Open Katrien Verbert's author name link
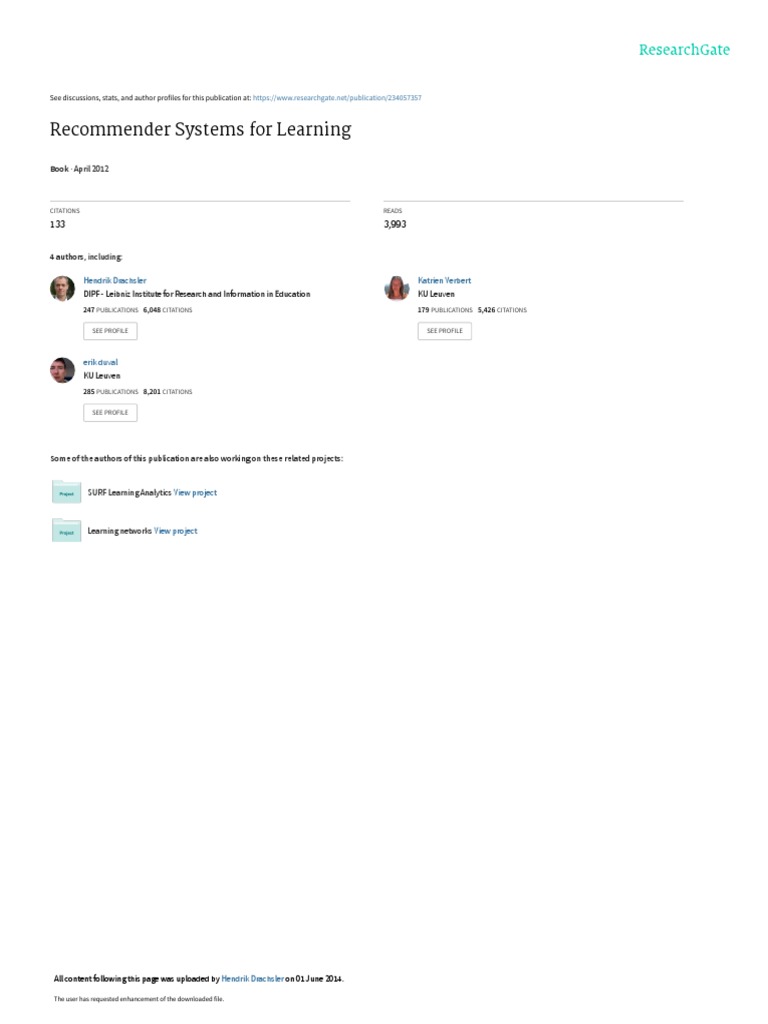The height and width of the screenshot is (1024, 768). click(444, 280)
